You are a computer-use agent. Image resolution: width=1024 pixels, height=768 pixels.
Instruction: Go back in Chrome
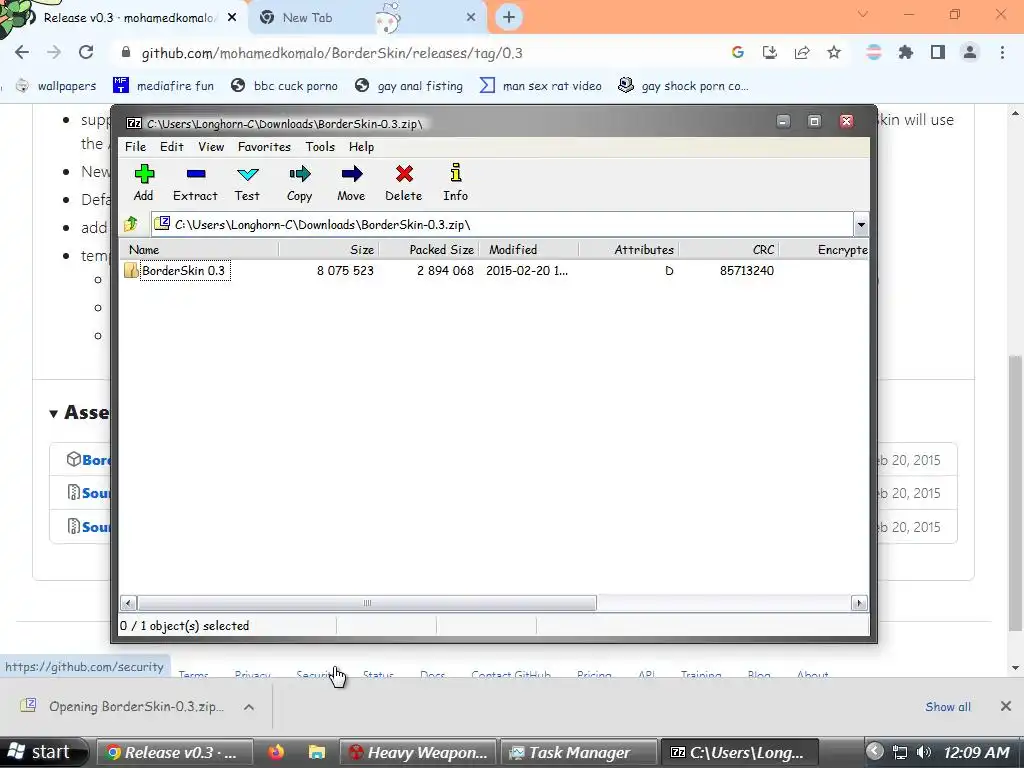pyautogui.click(x=22, y=53)
